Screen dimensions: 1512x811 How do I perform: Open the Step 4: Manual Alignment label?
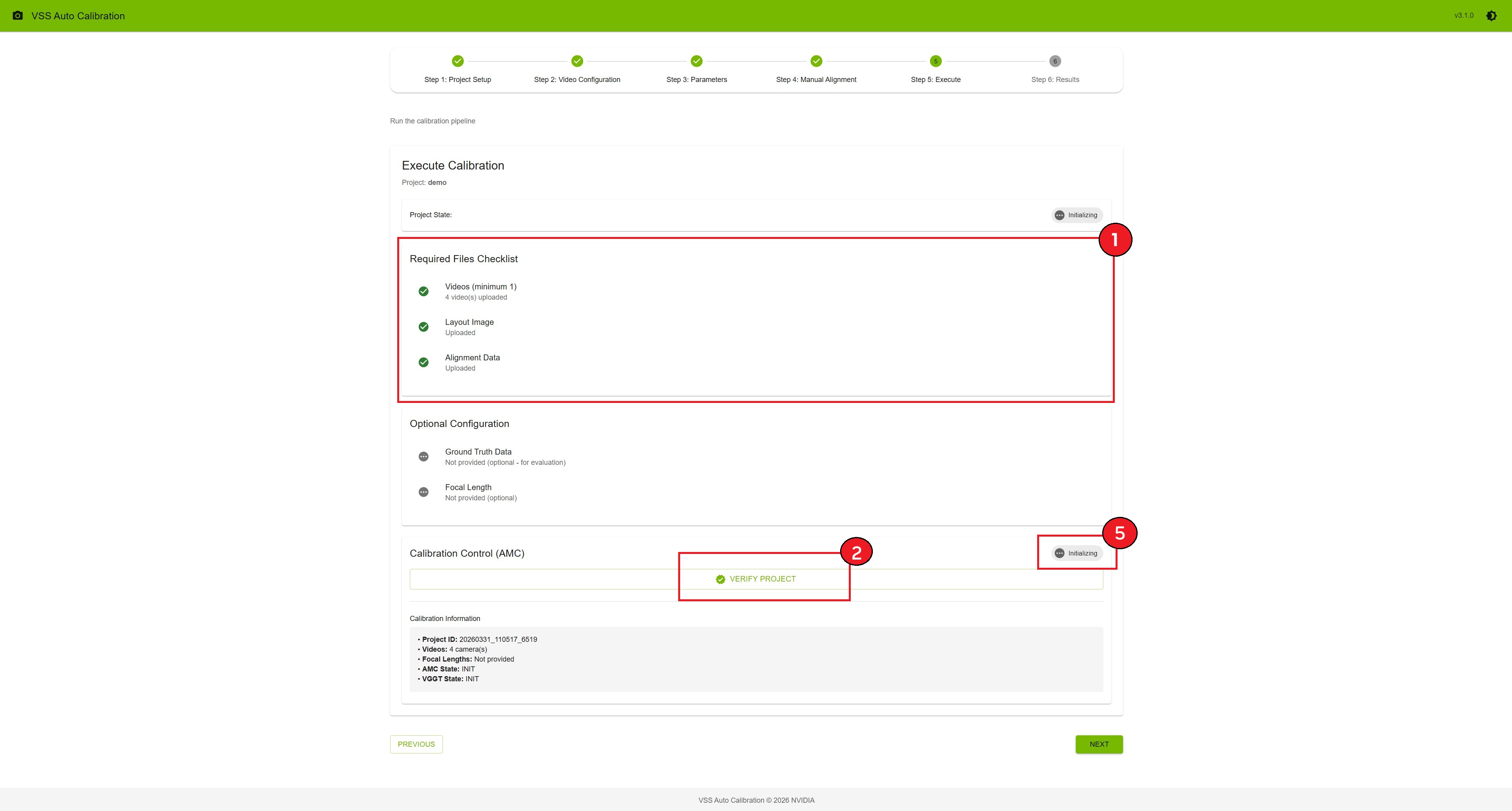(816, 80)
